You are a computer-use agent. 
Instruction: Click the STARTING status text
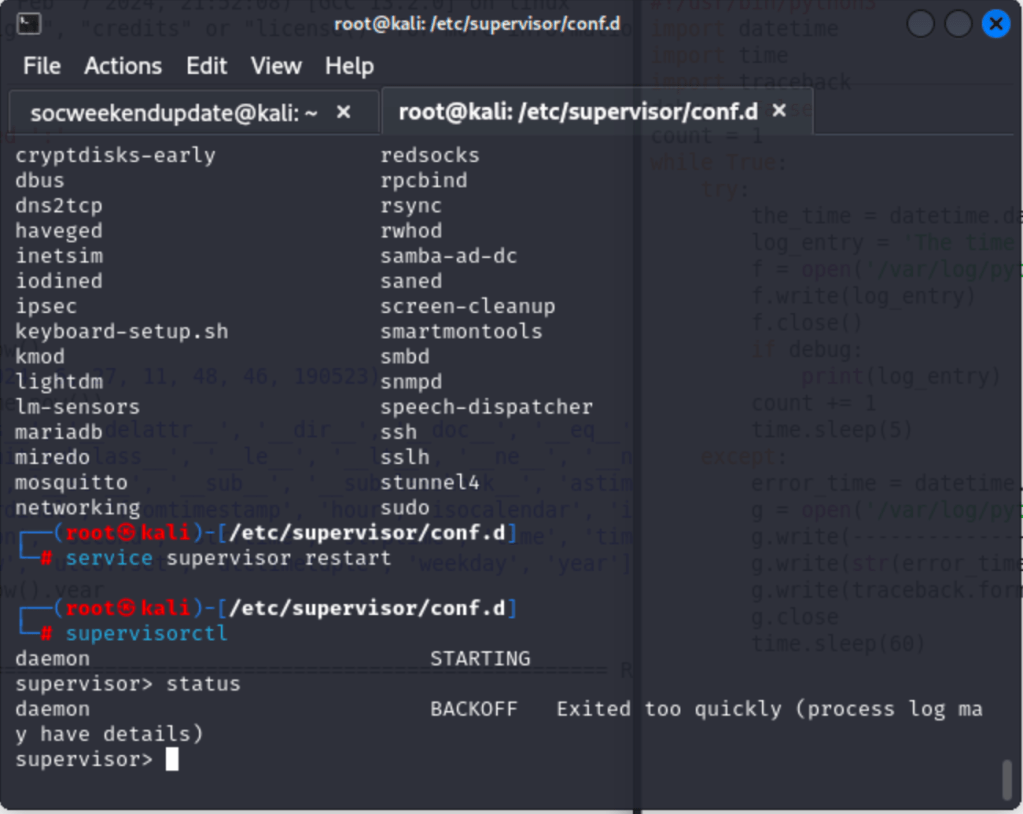(x=480, y=659)
